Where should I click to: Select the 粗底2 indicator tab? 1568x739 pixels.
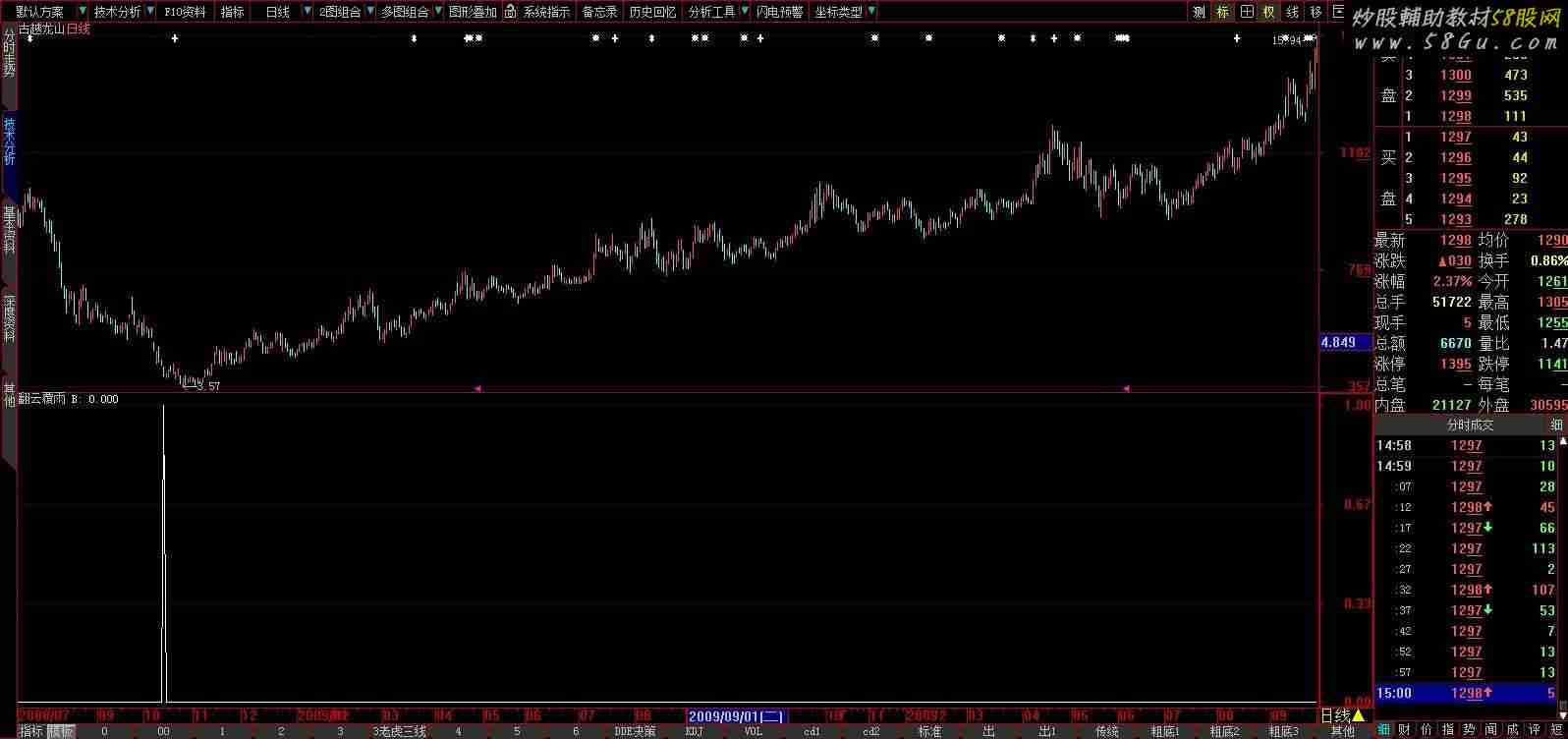point(1224,731)
